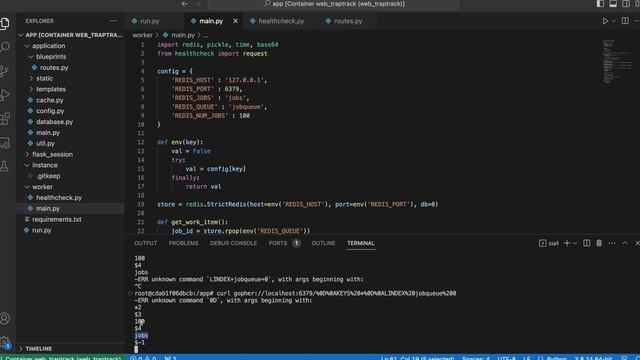Open the Search view in activity bar

click(5, 47)
